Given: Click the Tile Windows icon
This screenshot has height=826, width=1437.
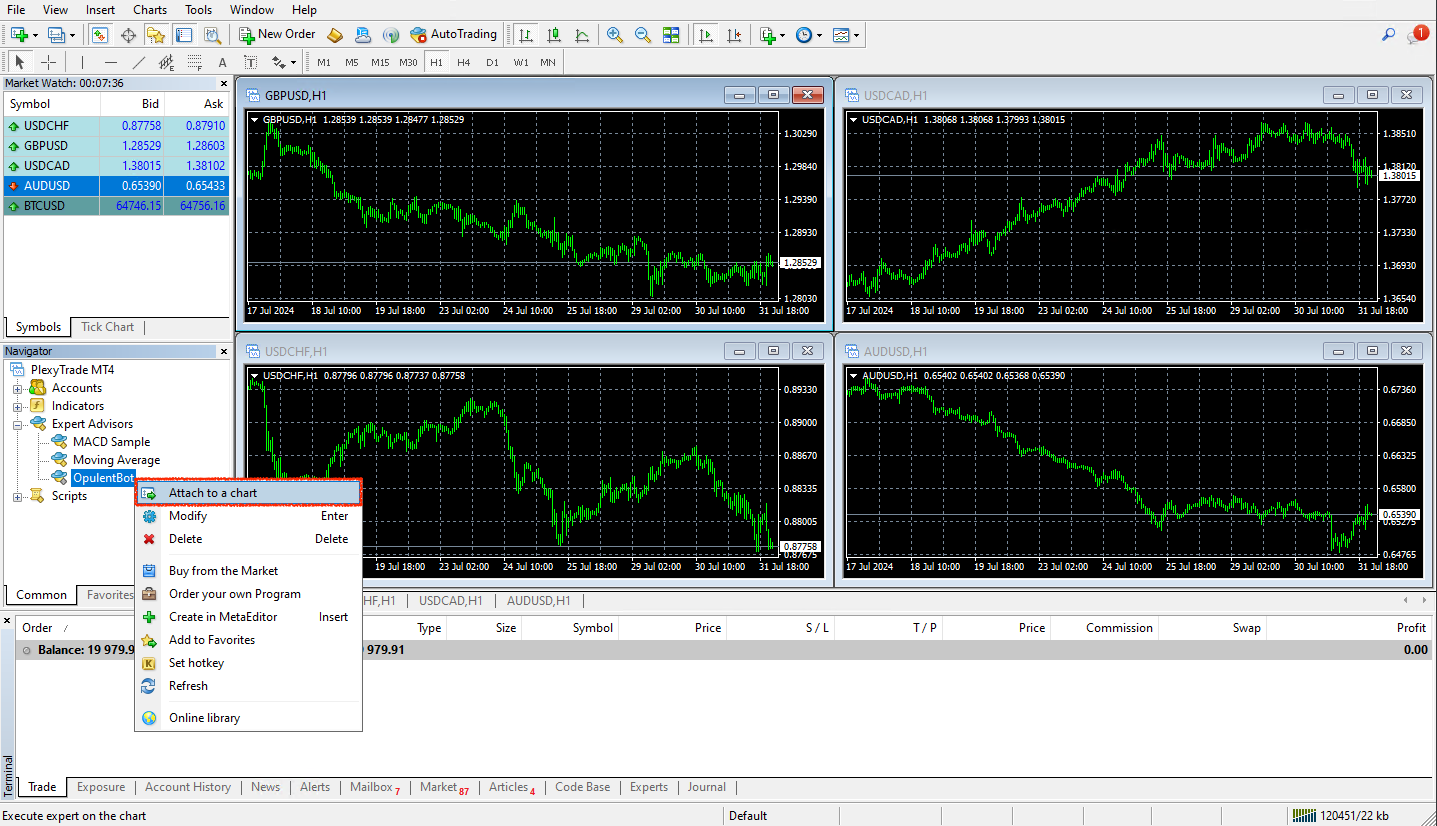Looking at the screenshot, I should click(671, 35).
